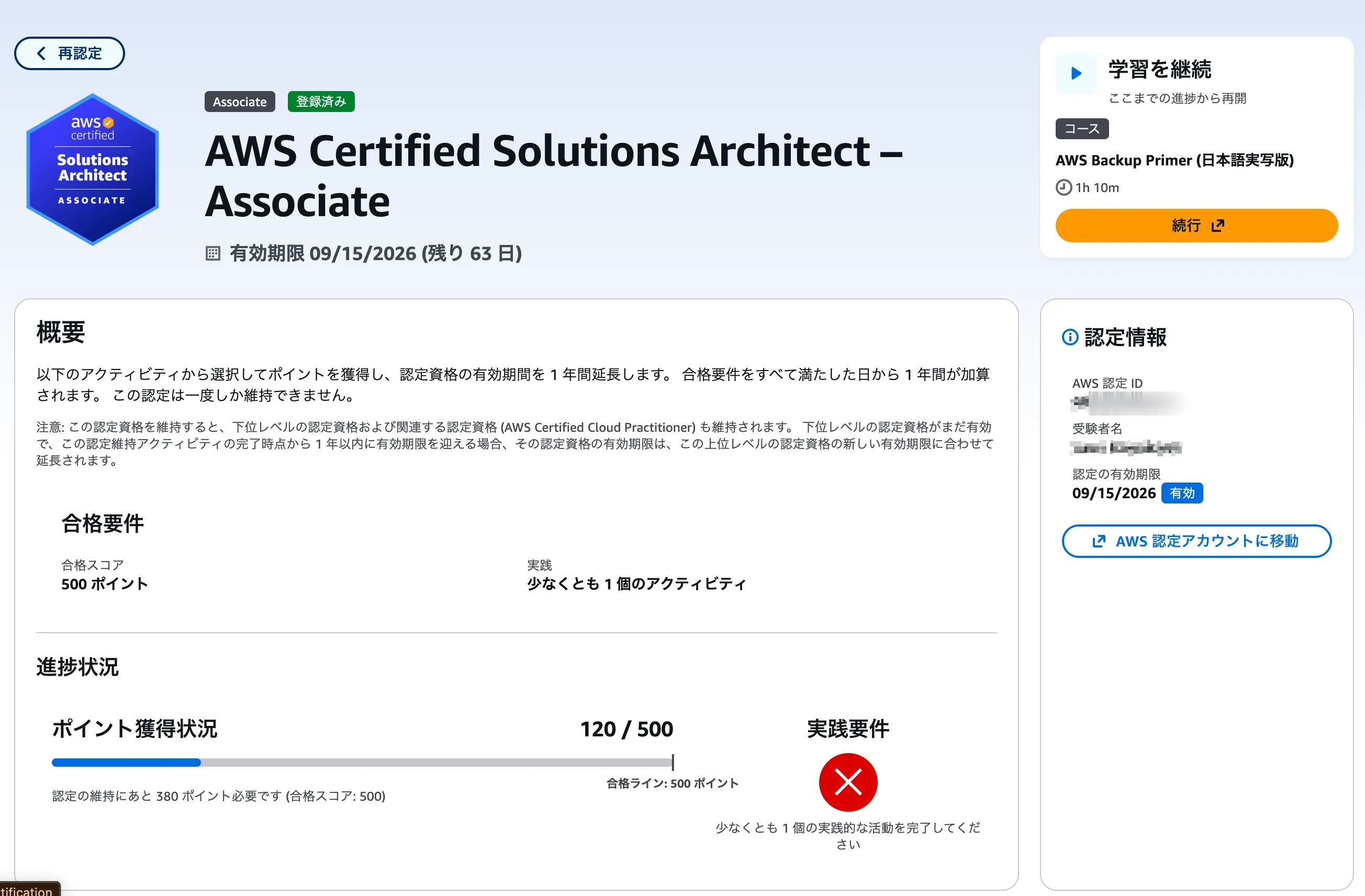Click the コース label tag

point(1082,129)
